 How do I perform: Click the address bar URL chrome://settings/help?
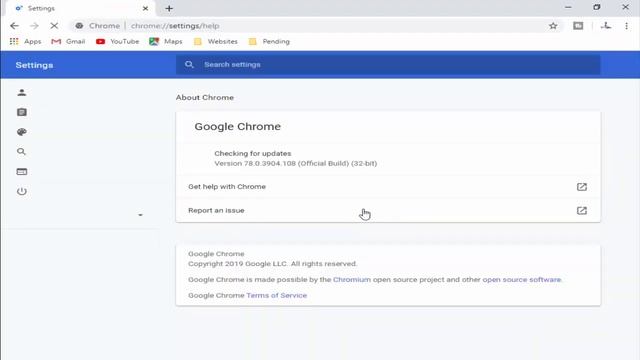click(175, 26)
